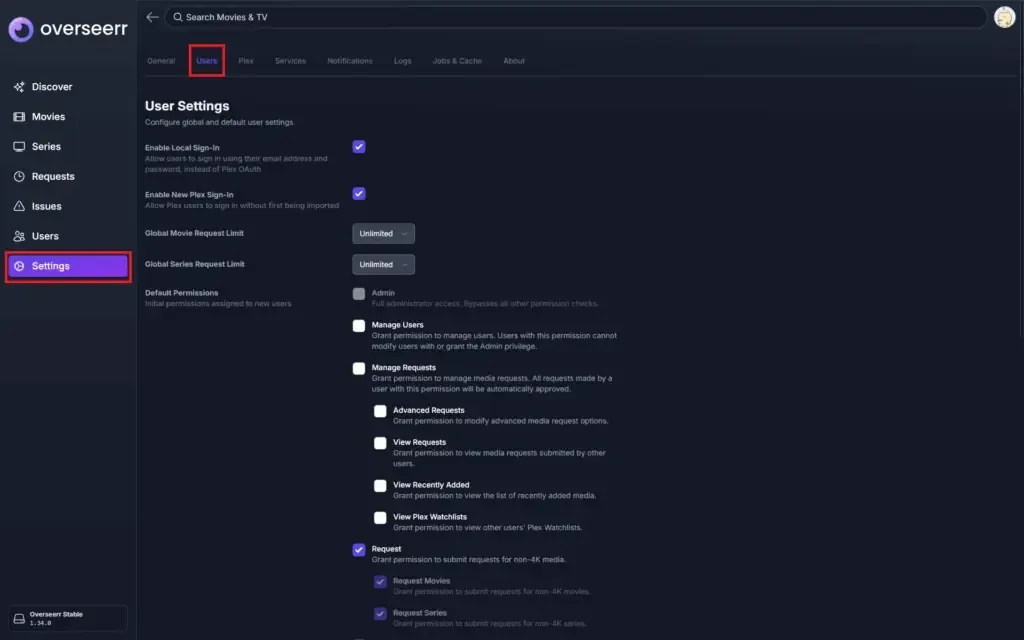Switch to the Plex settings tab
Viewport: 1024px width, 640px height.
[246, 61]
